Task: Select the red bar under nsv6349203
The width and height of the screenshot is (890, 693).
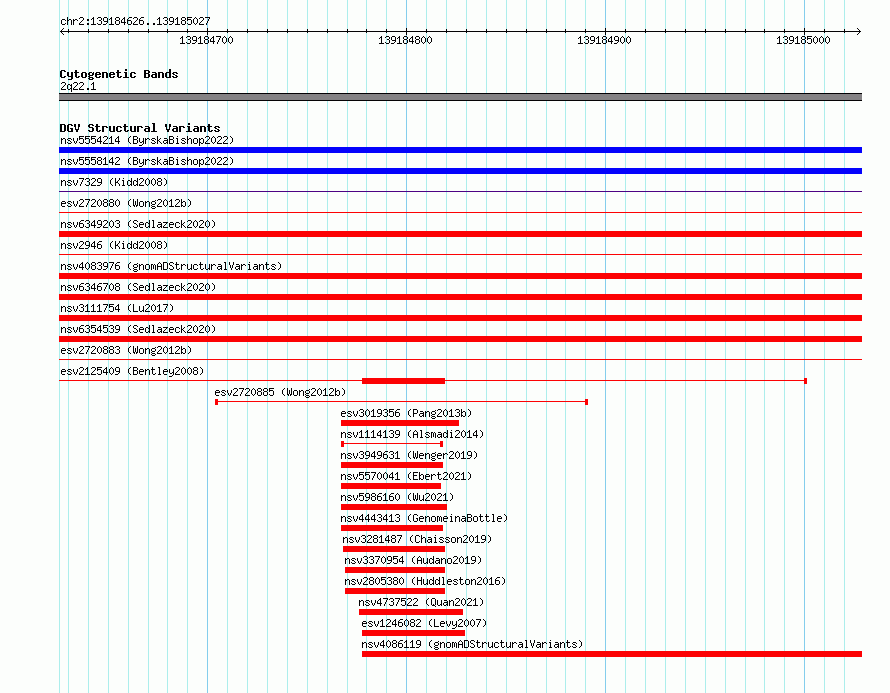Action: 460,234
